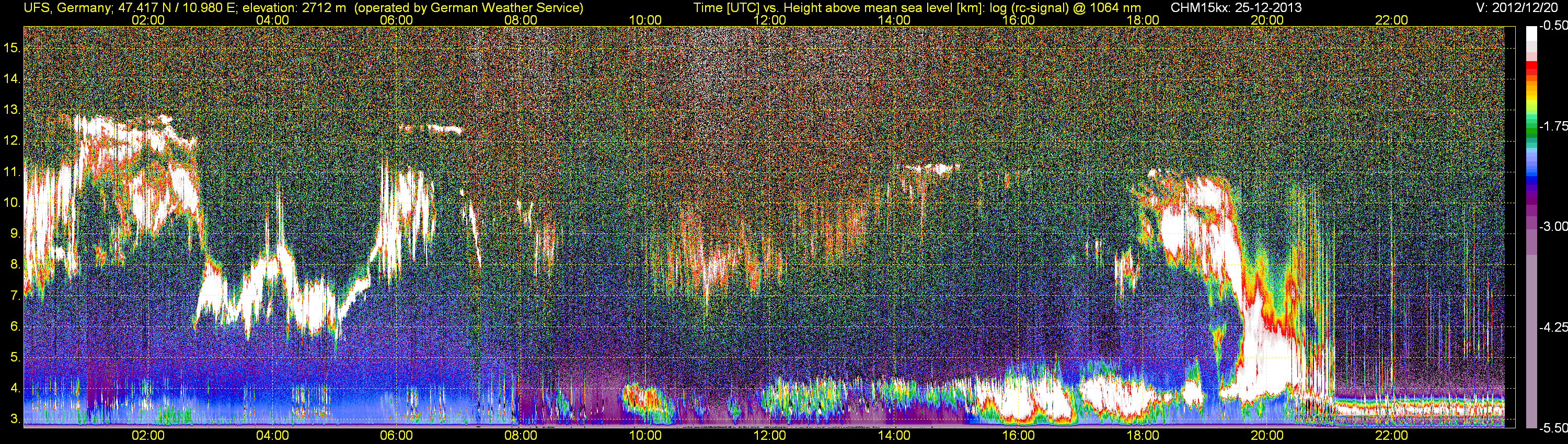Click the station title 'UFS, Germany; 47.417 N / 10.980 E'
This screenshot has width=1568, height=444.
(x=129, y=8)
